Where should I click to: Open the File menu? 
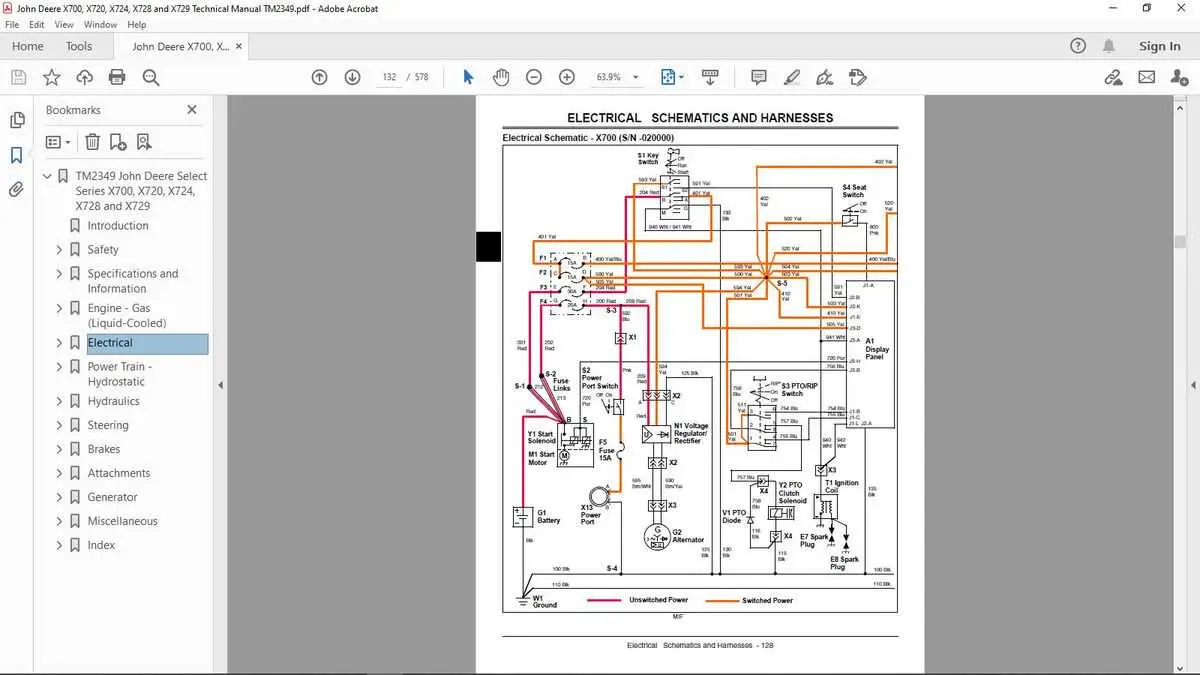coord(14,24)
